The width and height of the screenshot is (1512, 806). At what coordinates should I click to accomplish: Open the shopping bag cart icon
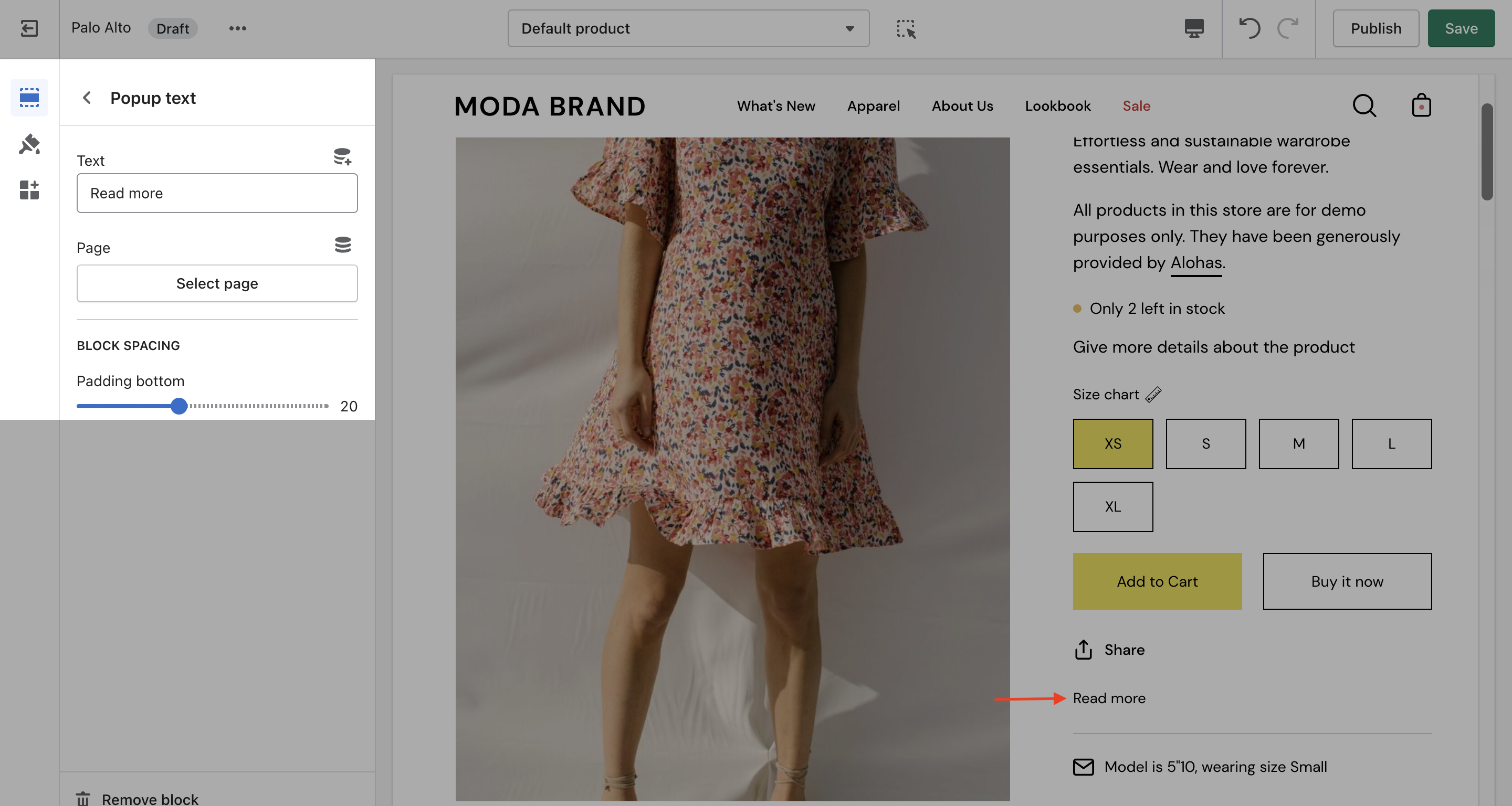coord(1421,106)
